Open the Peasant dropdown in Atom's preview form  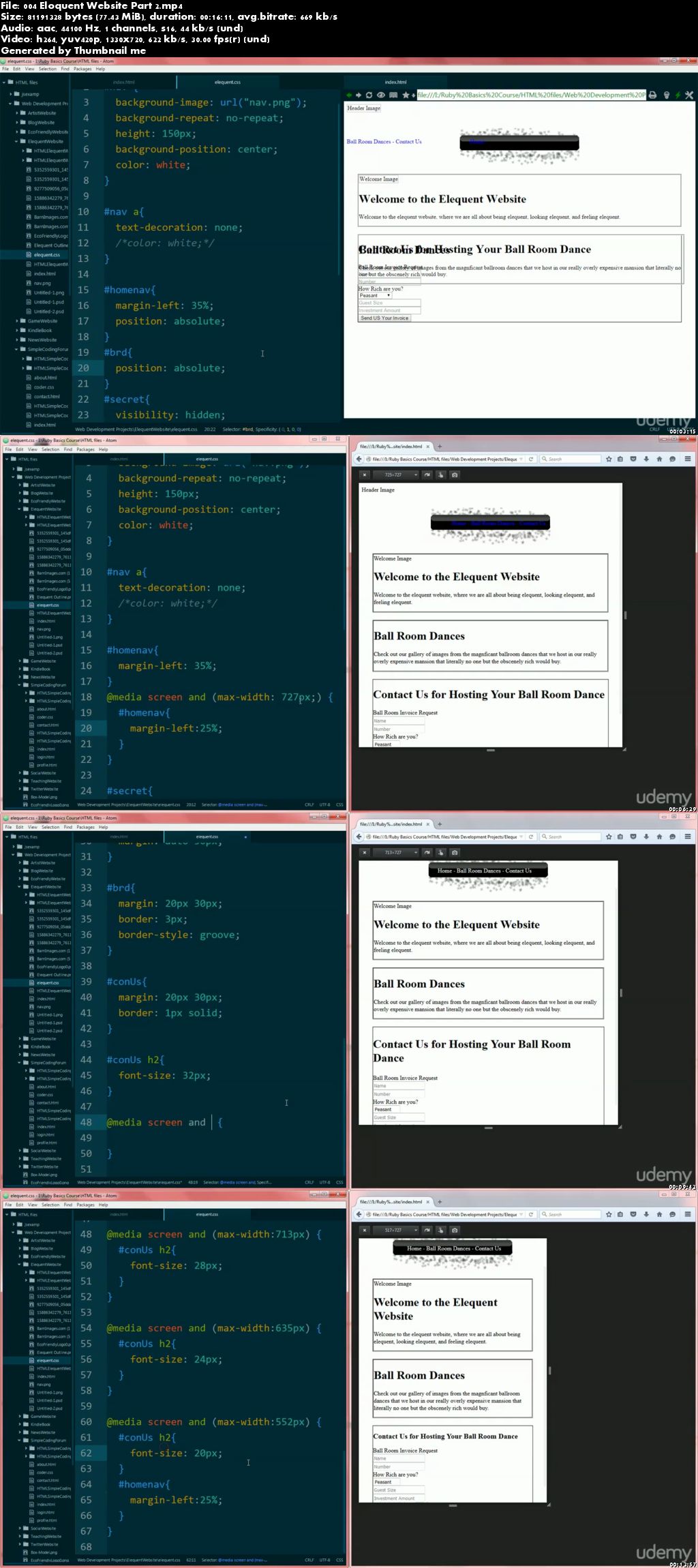point(375,295)
